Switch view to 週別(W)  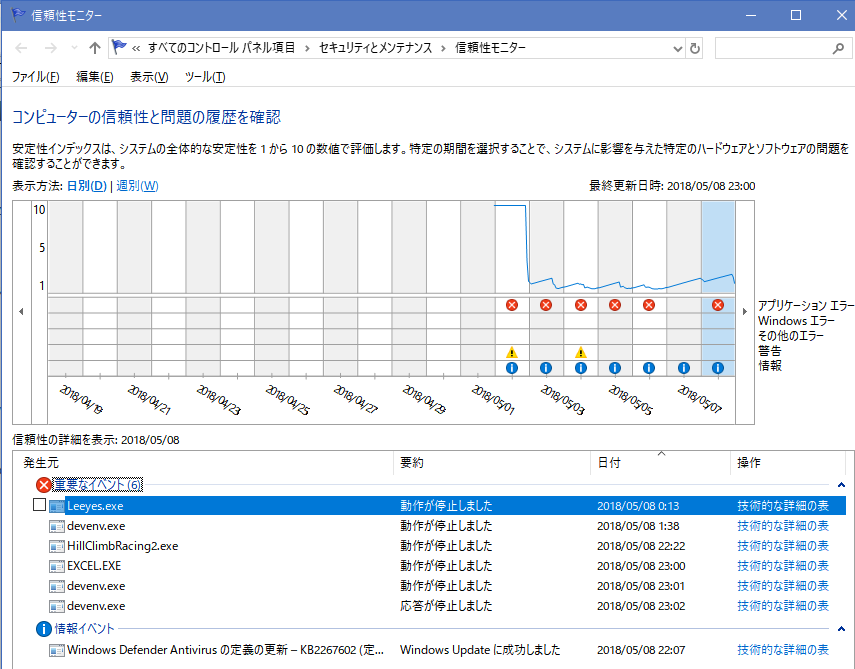137,186
